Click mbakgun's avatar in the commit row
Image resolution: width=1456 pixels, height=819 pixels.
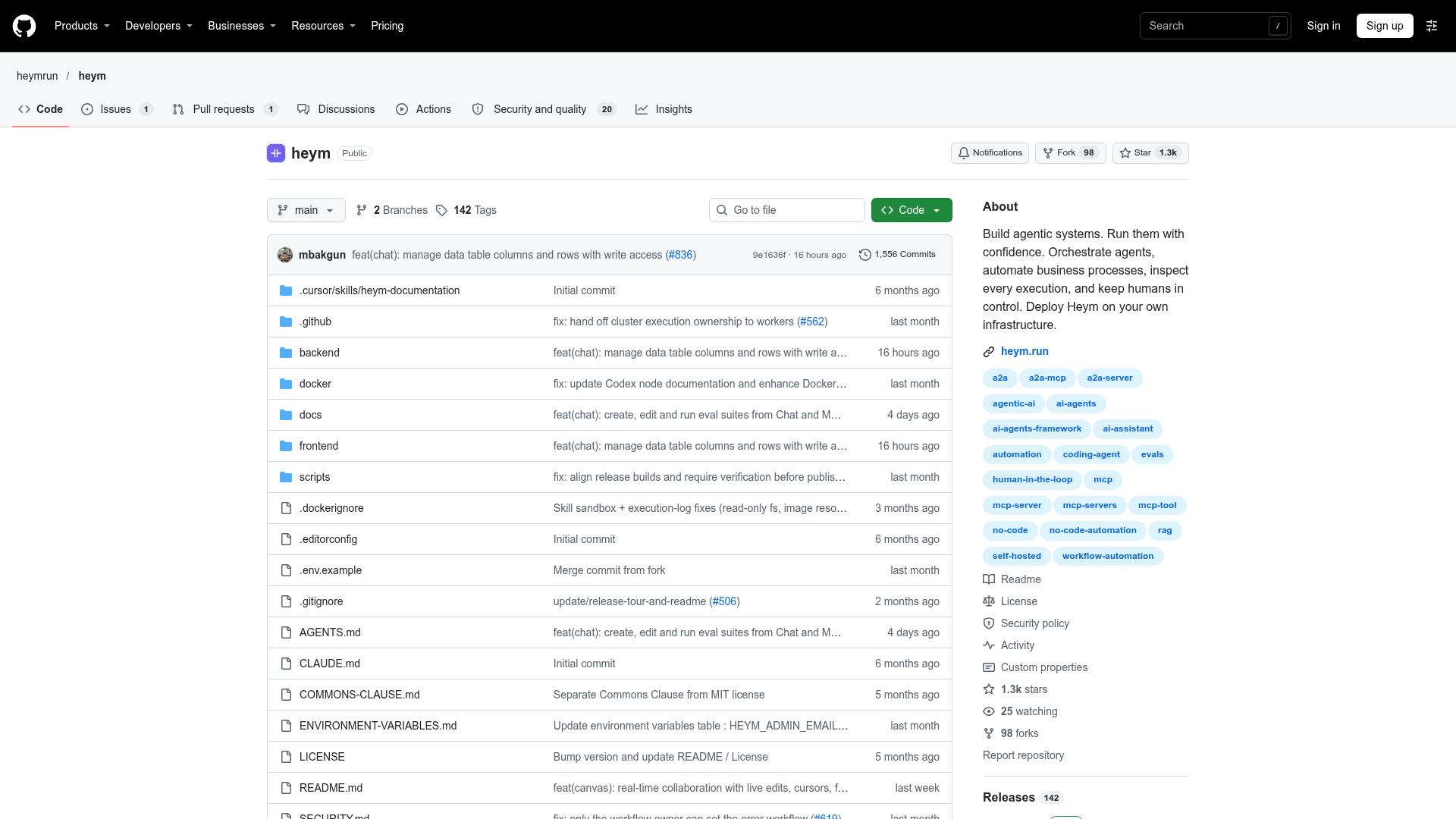tap(285, 255)
